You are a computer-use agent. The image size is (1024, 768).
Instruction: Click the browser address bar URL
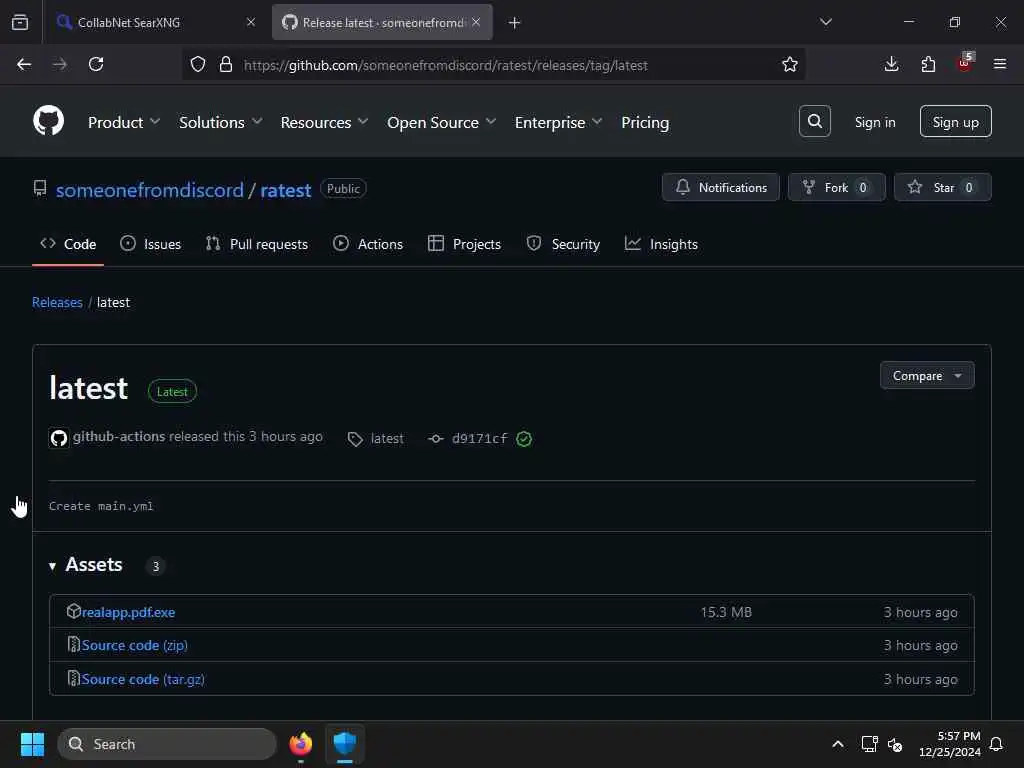[x=445, y=65]
